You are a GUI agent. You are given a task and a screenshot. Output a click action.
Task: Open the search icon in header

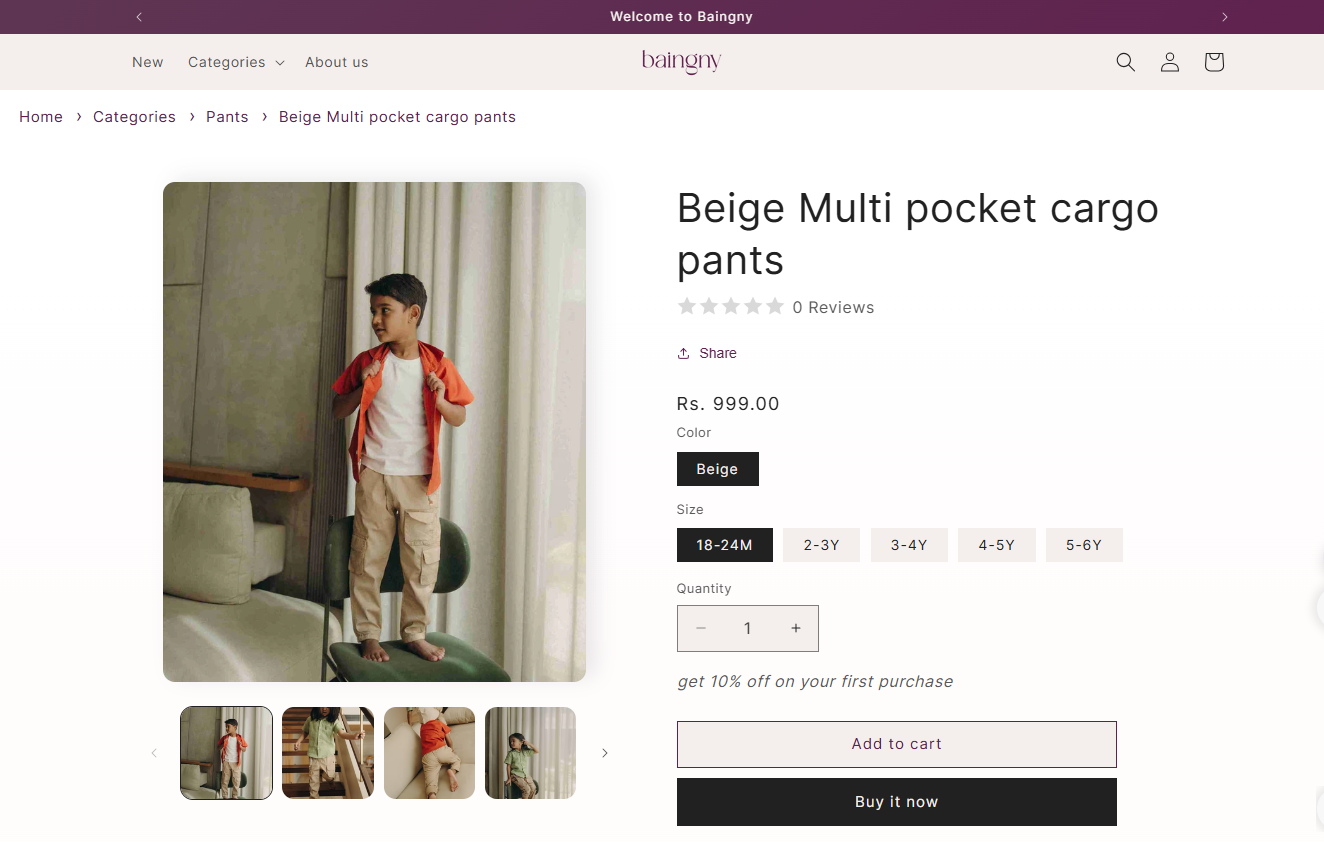(x=1125, y=62)
